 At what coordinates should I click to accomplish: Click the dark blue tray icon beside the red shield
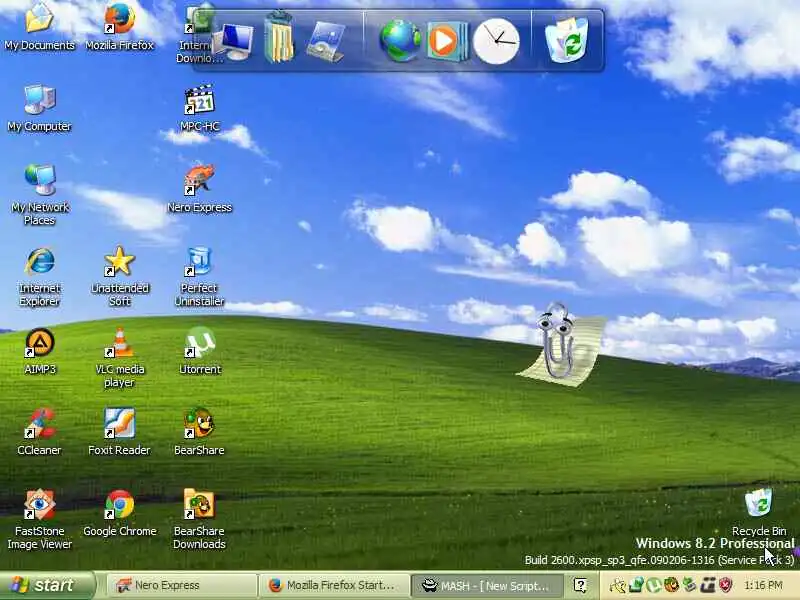[x=708, y=585]
